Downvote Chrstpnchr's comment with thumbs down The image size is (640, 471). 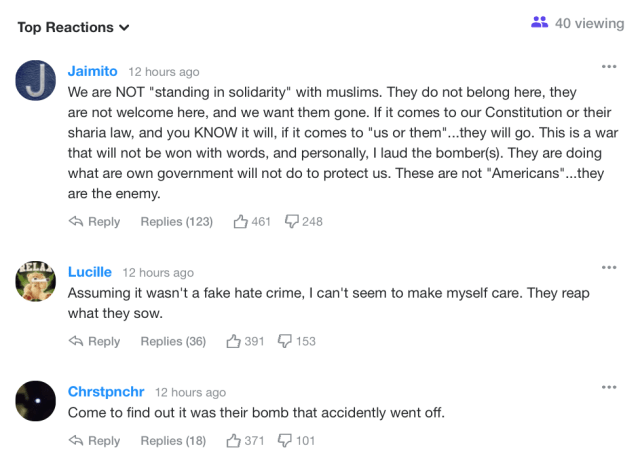(285, 440)
